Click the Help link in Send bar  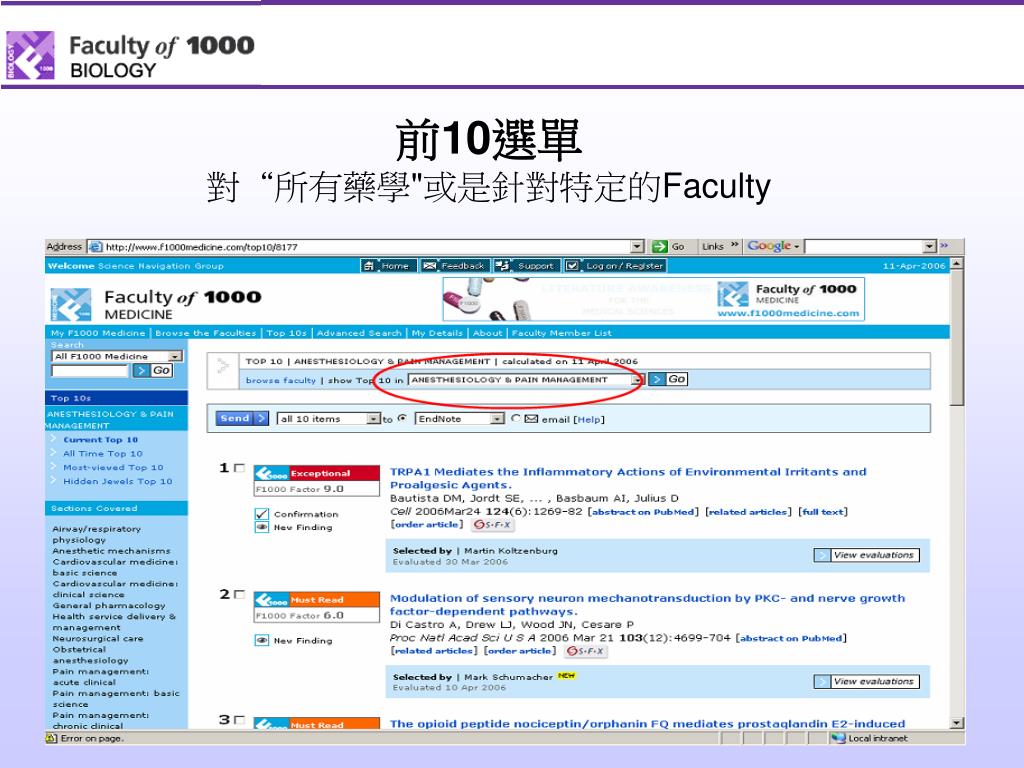[588, 419]
